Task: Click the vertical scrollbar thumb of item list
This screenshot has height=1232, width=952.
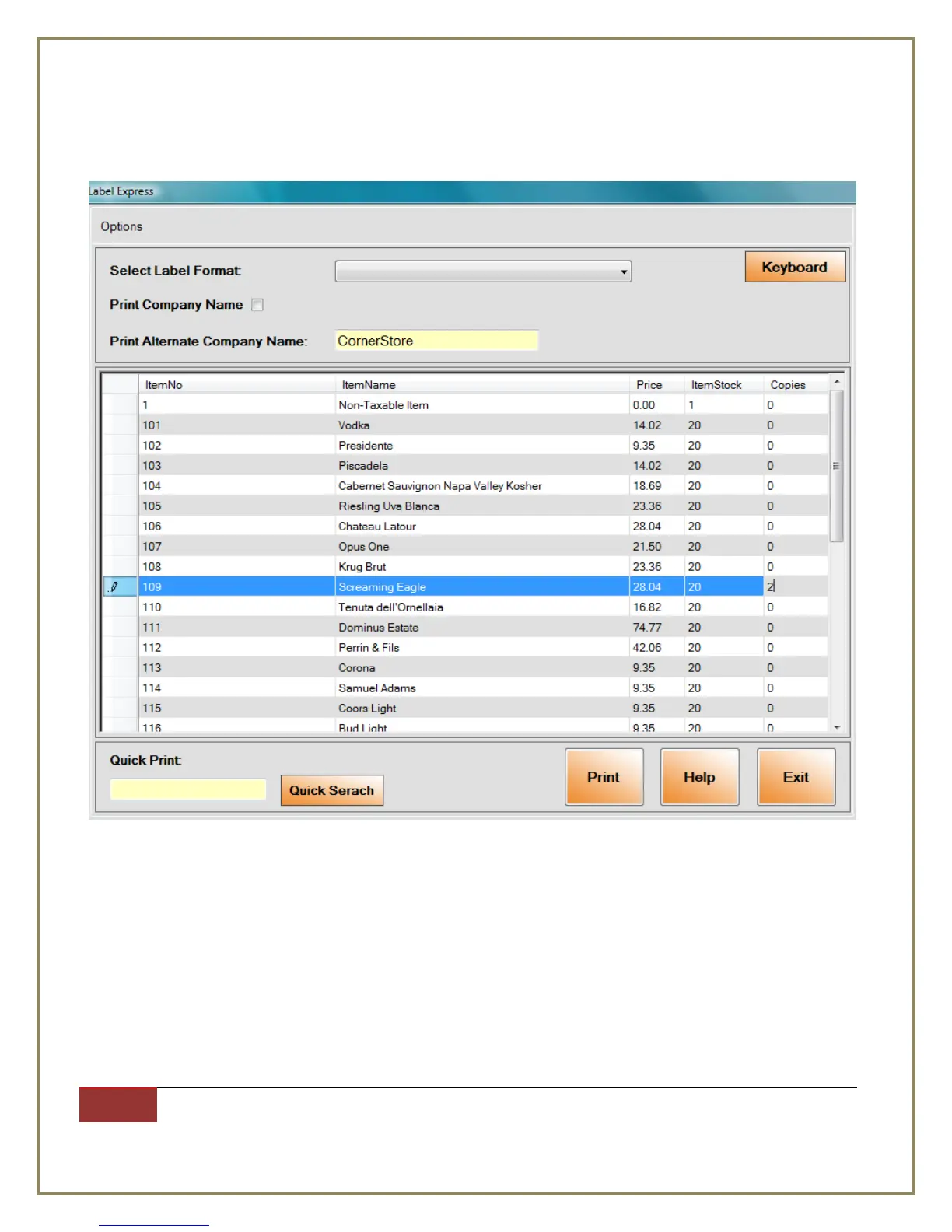Action: tap(837, 466)
